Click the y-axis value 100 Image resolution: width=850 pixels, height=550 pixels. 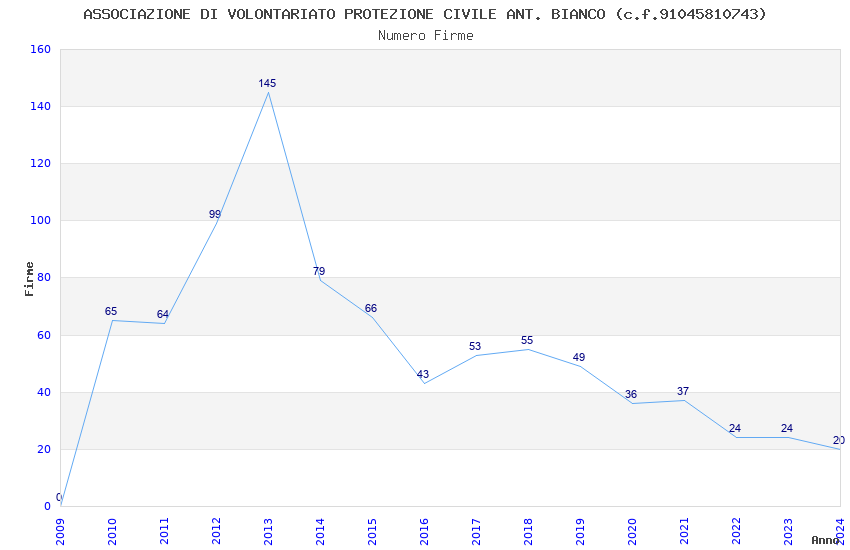(x=40, y=221)
